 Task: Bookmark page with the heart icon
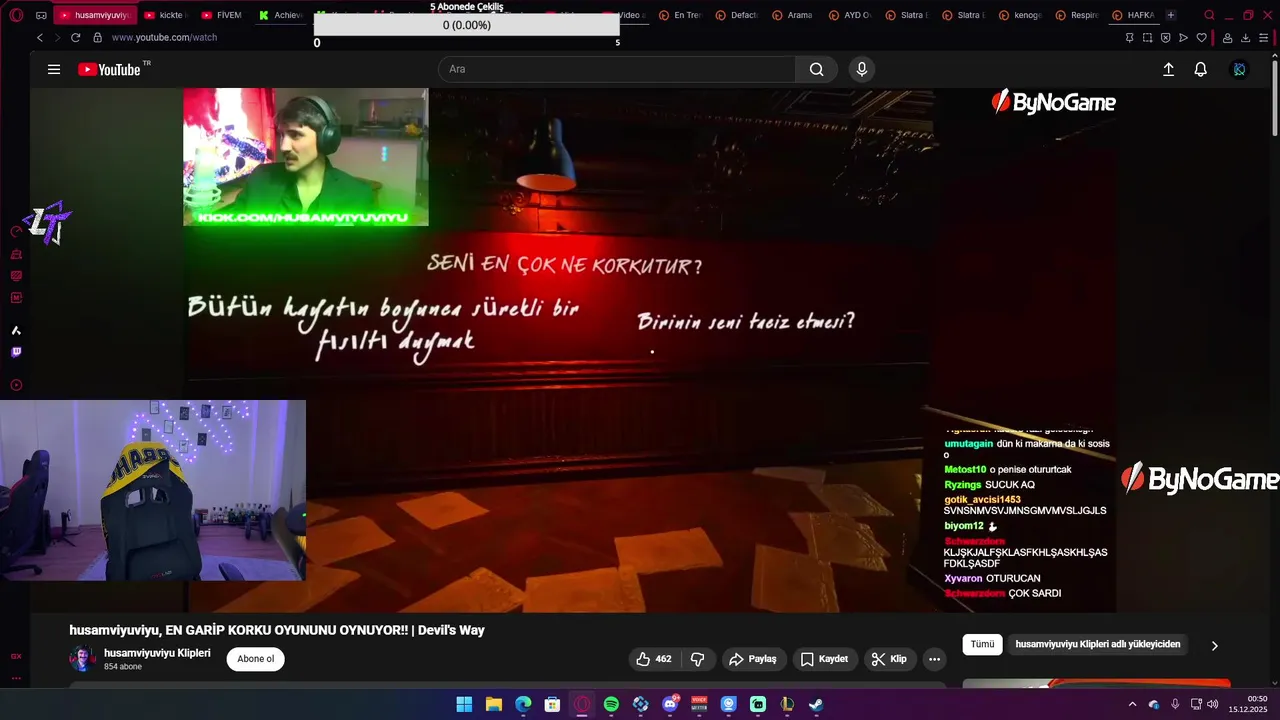(1202, 37)
